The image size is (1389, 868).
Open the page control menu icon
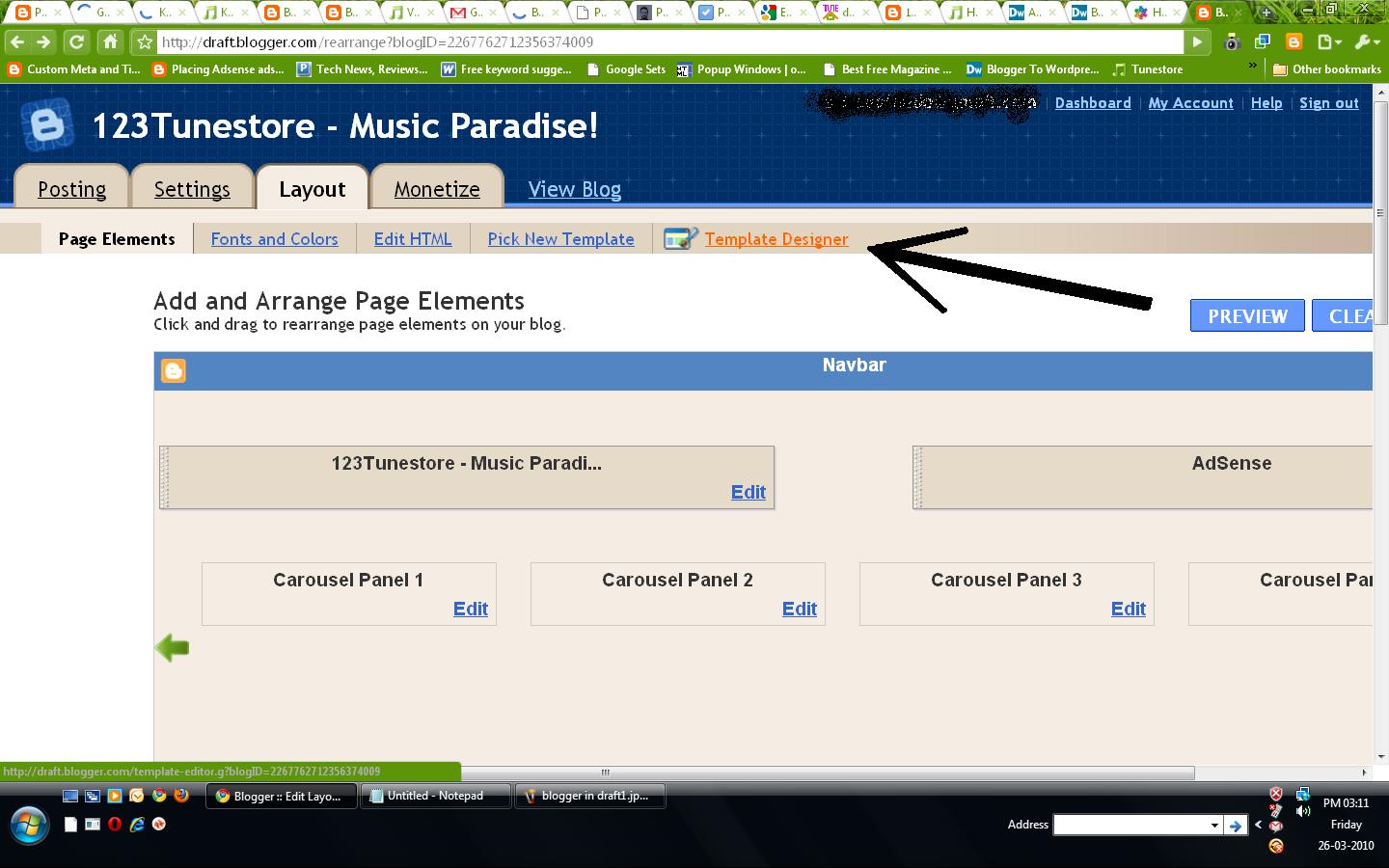click(1329, 41)
